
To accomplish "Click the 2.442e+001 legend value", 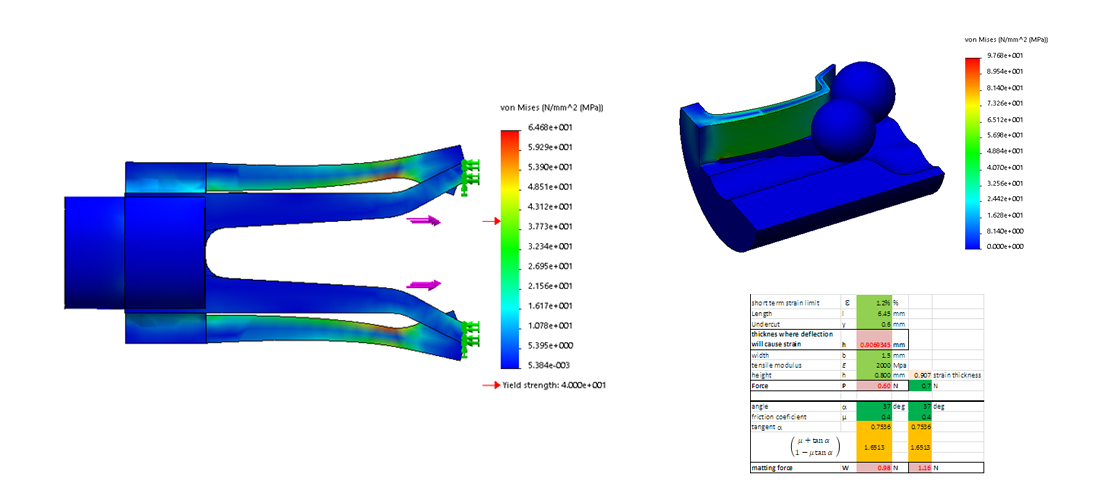I will point(1006,199).
